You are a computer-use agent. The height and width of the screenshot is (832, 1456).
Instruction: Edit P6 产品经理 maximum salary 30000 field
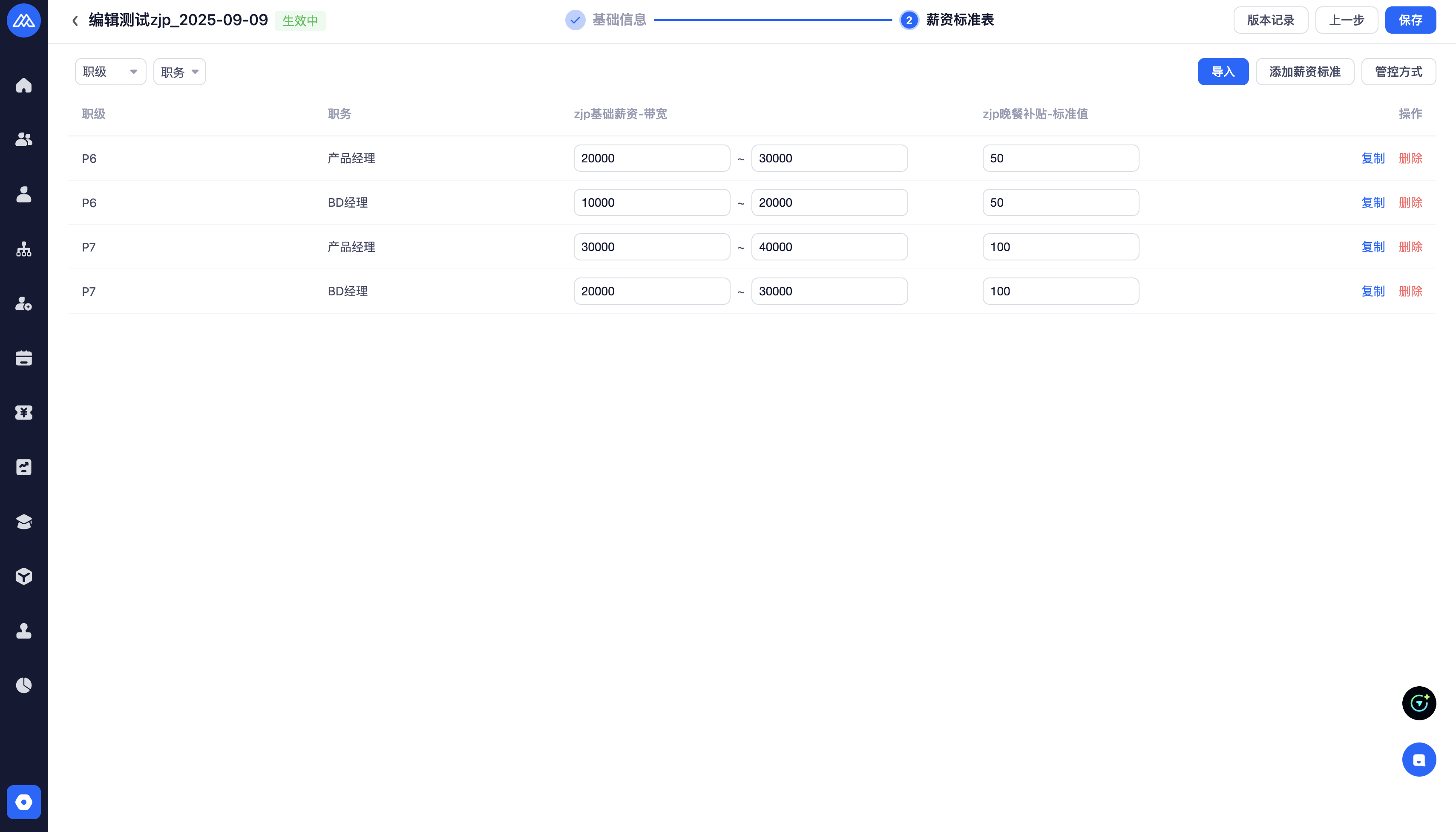pos(829,158)
